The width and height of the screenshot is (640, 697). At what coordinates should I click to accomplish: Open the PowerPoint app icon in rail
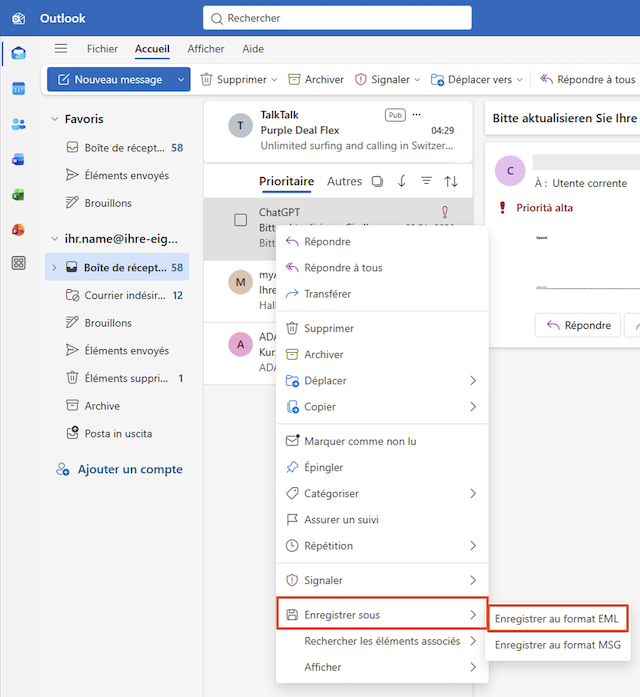[x=18, y=230]
